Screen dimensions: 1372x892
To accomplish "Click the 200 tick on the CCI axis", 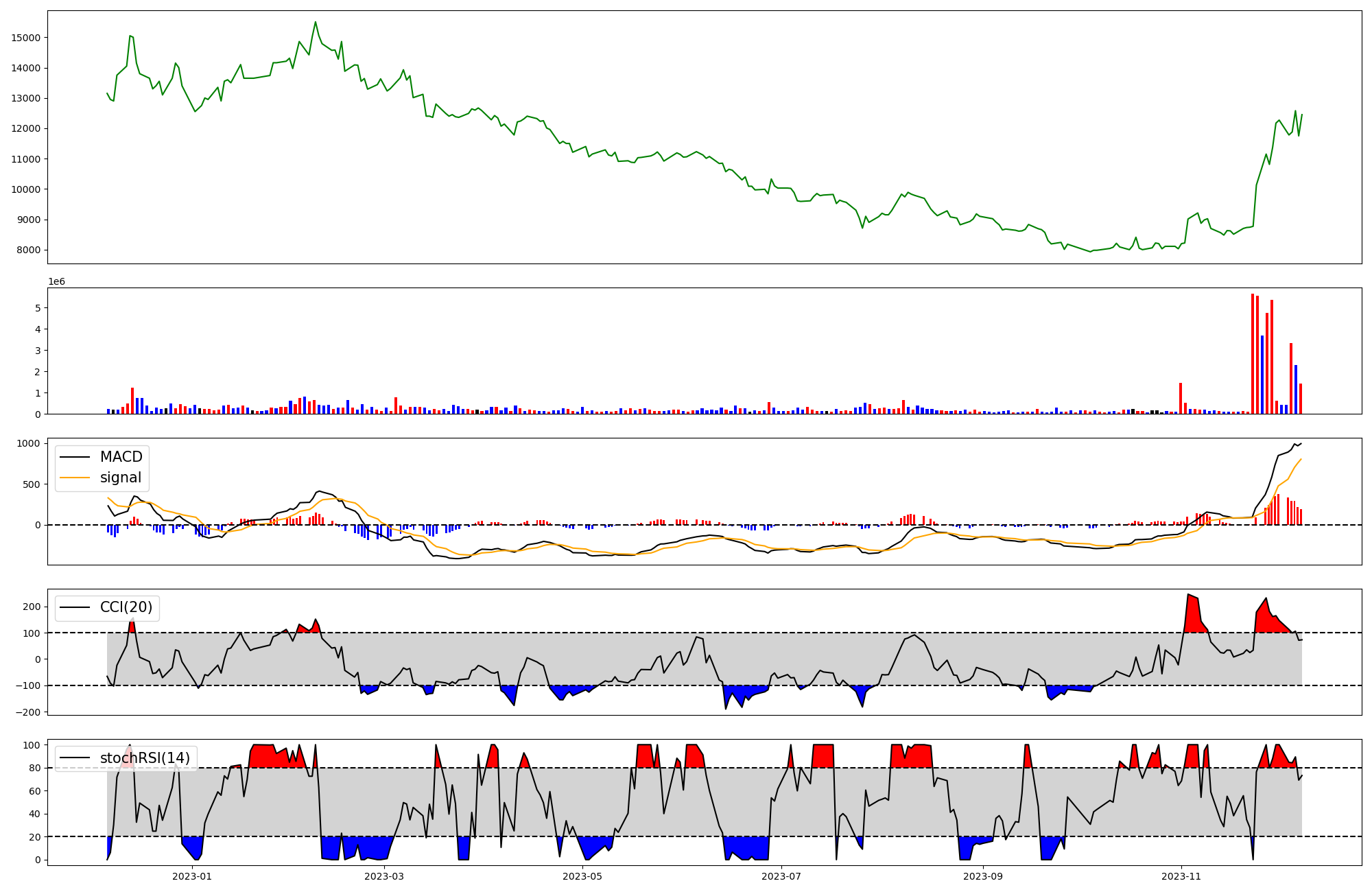I will coord(32,607).
